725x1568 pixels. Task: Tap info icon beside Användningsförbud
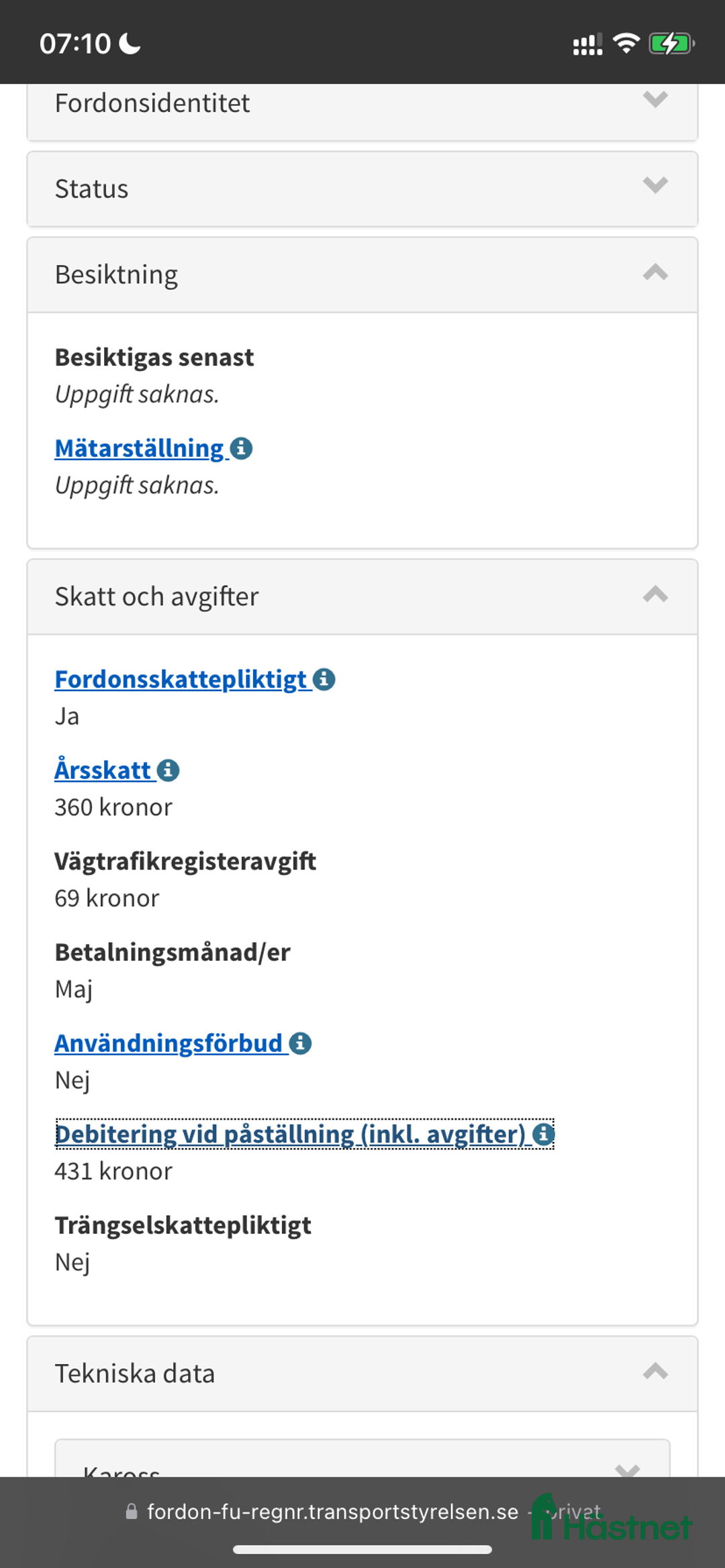tap(300, 1043)
